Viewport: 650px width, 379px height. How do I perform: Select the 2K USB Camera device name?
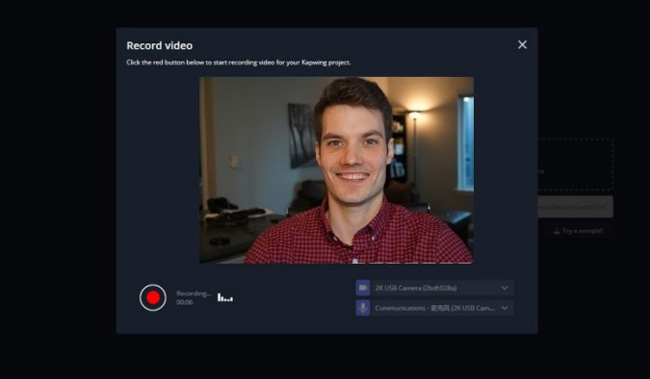point(415,288)
